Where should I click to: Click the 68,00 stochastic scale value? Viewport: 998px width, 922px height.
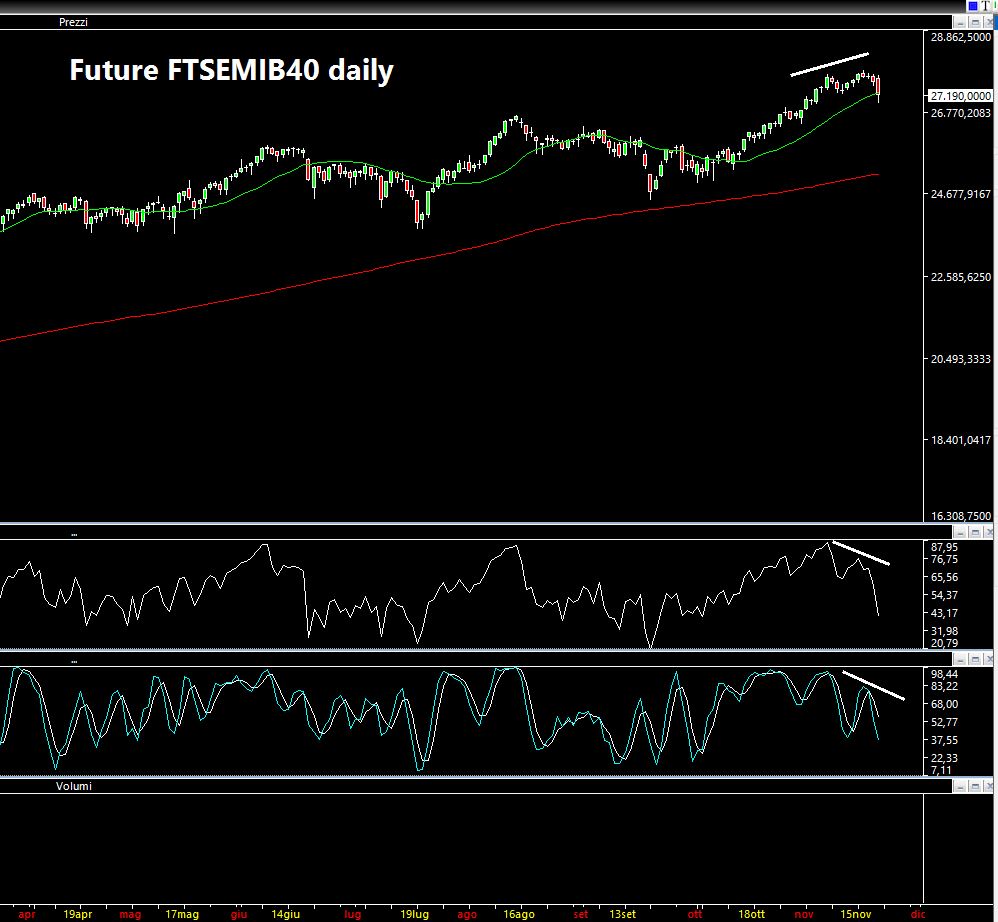pos(944,704)
